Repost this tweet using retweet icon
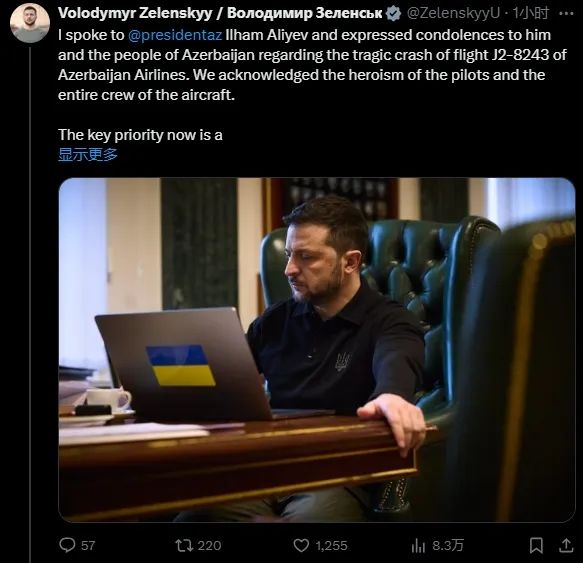The width and height of the screenshot is (583, 563). point(184,546)
